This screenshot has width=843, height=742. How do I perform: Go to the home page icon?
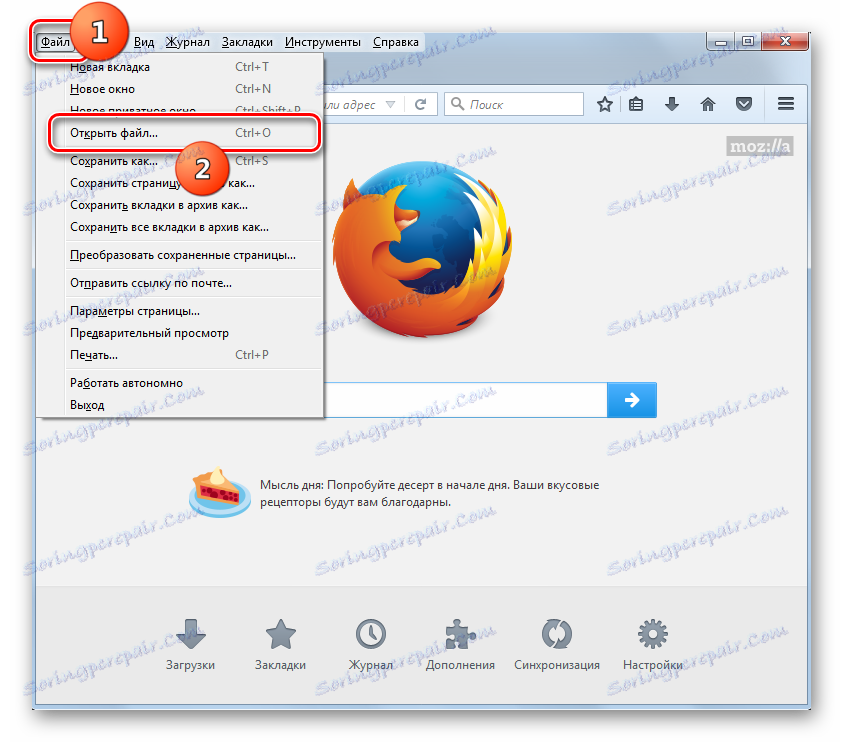point(708,104)
